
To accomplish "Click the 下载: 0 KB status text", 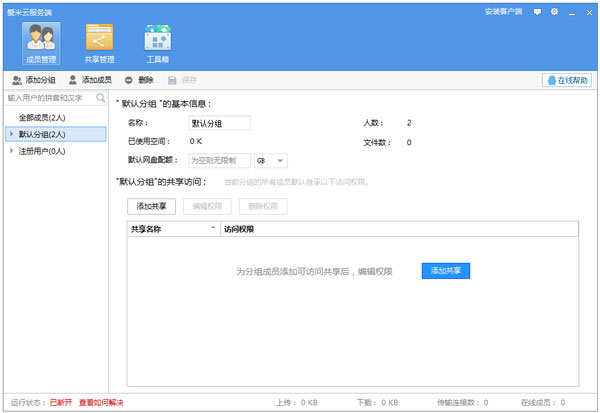I will tap(378, 403).
